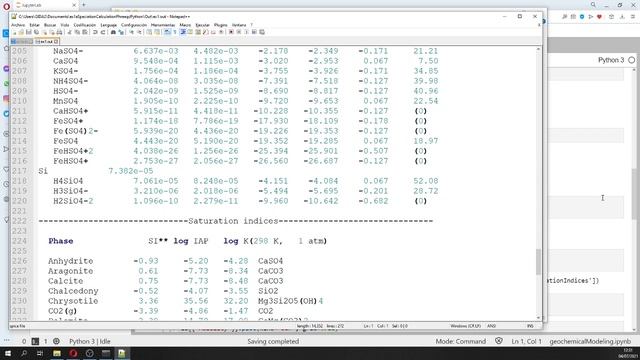Screen dimensions: 640x360
Task: Undo the last action in Notepad++
Action: coord(96,32)
